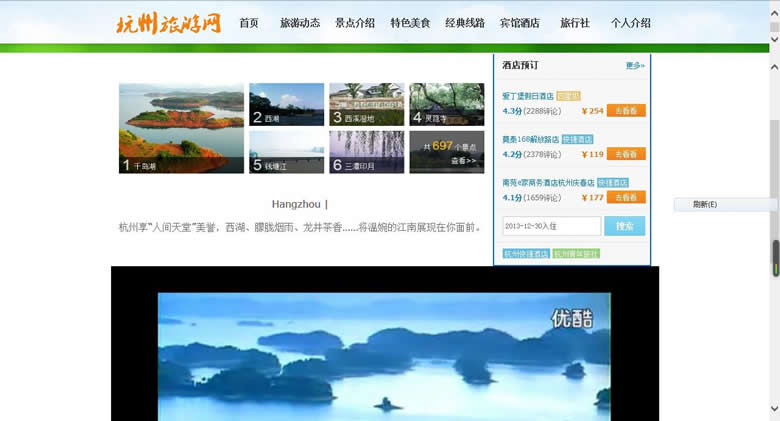Open the 景点介绍 navigation item
This screenshot has height=421, width=780.
pyautogui.click(x=355, y=23)
